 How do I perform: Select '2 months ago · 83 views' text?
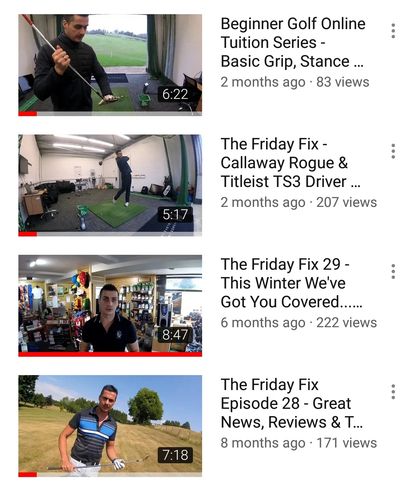coord(295,82)
